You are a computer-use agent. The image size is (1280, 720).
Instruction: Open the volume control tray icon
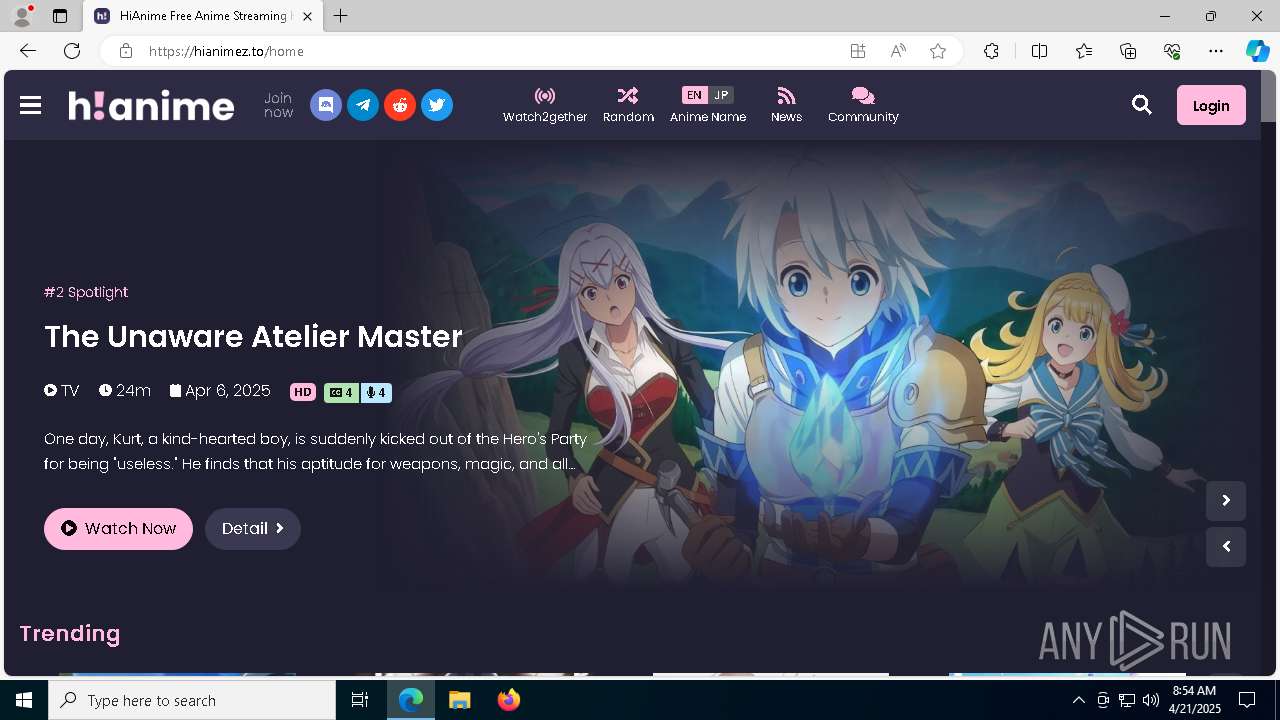1151,700
